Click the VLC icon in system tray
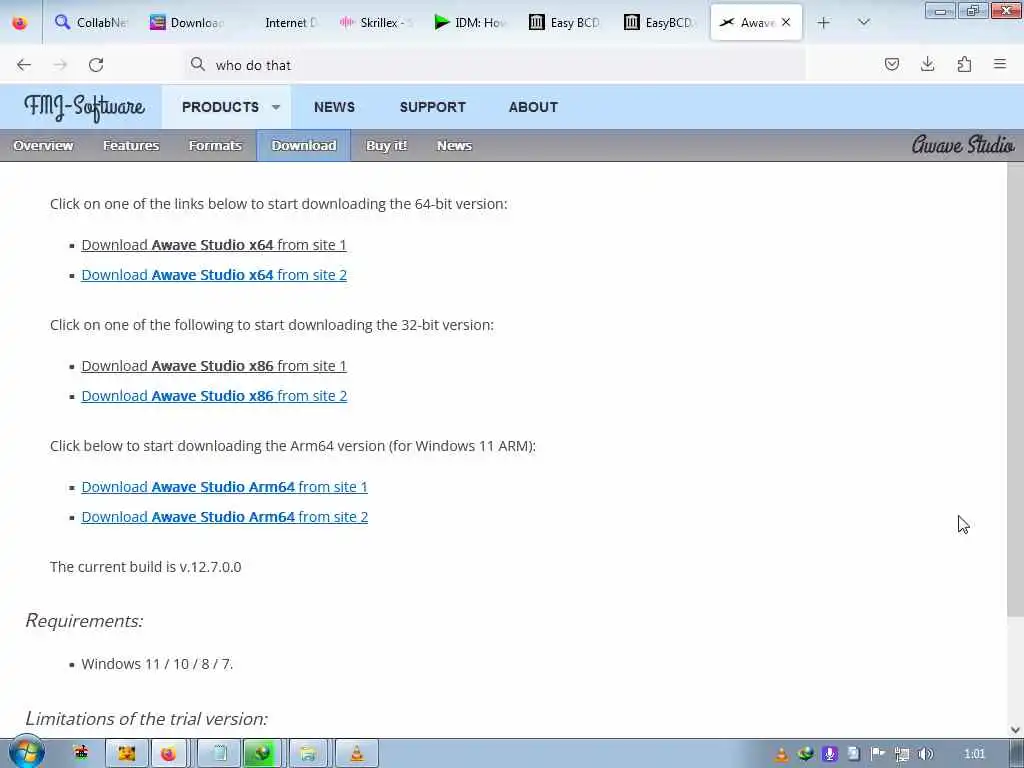Image resolution: width=1024 pixels, height=768 pixels. pyautogui.click(x=781, y=754)
